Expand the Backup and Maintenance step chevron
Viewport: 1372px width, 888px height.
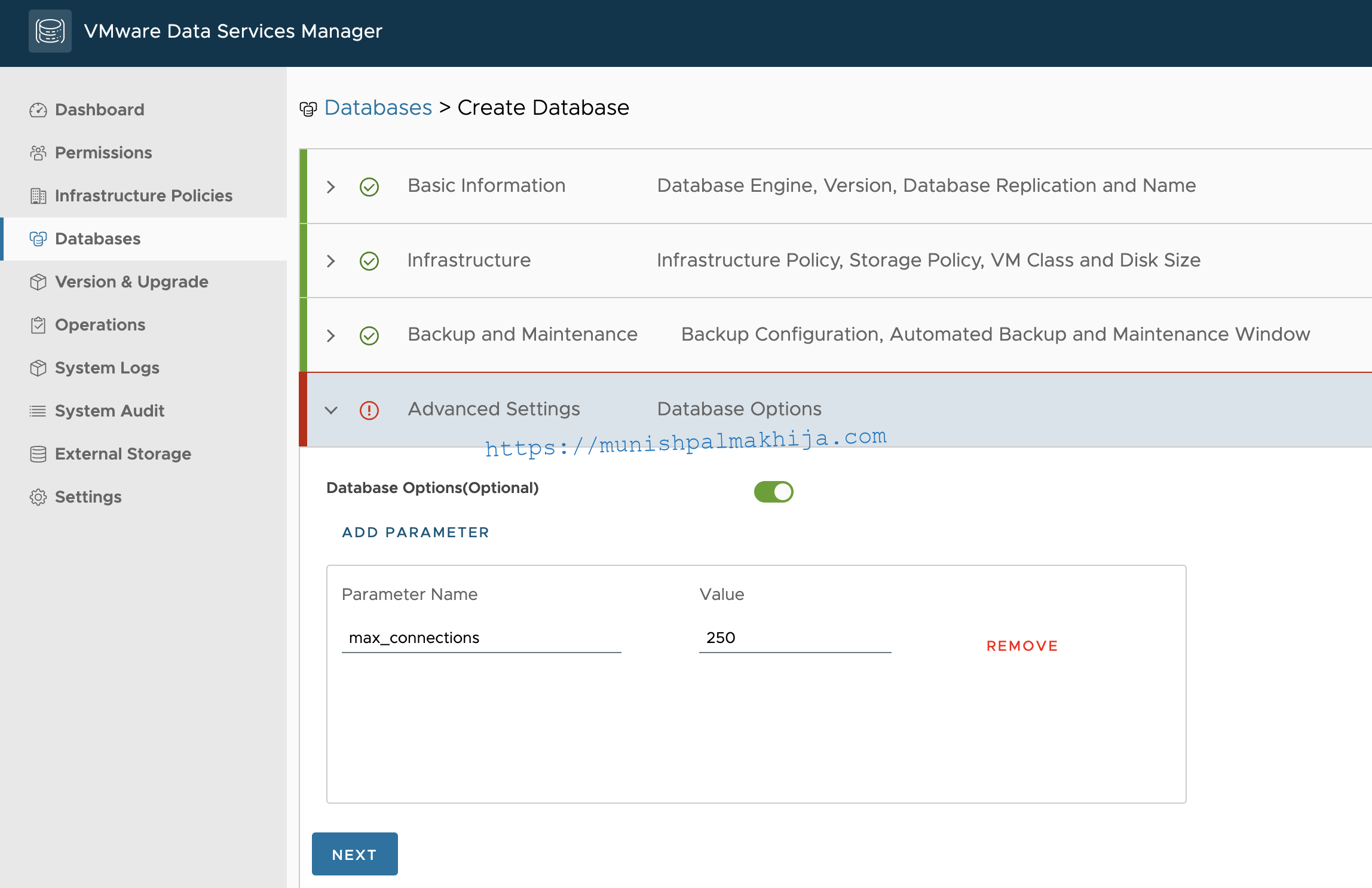point(331,336)
